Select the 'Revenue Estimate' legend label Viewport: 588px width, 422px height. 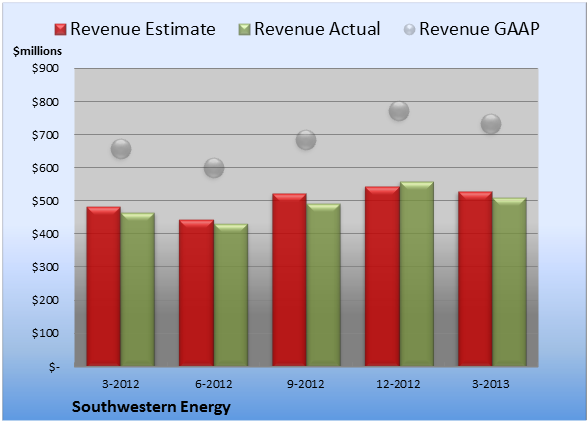(143, 29)
